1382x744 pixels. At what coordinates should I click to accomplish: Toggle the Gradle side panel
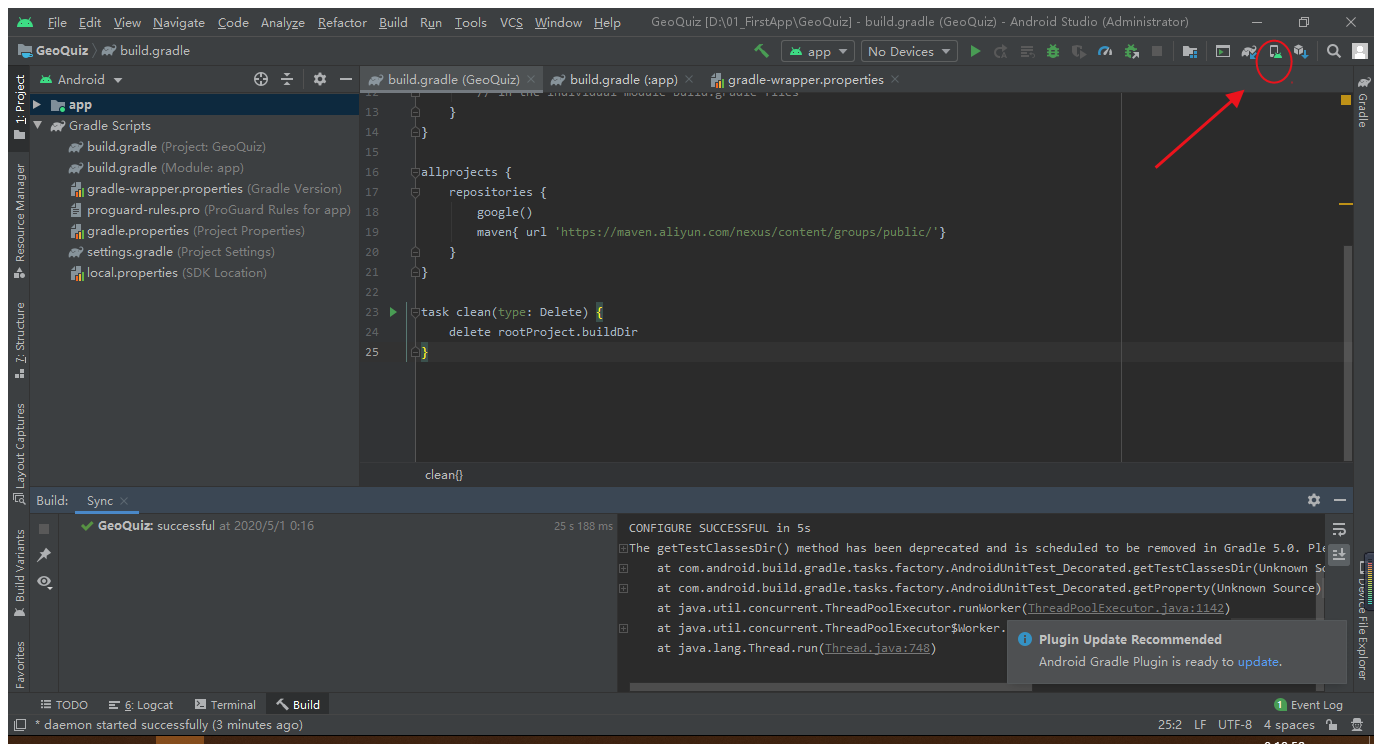click(1362, 102)
